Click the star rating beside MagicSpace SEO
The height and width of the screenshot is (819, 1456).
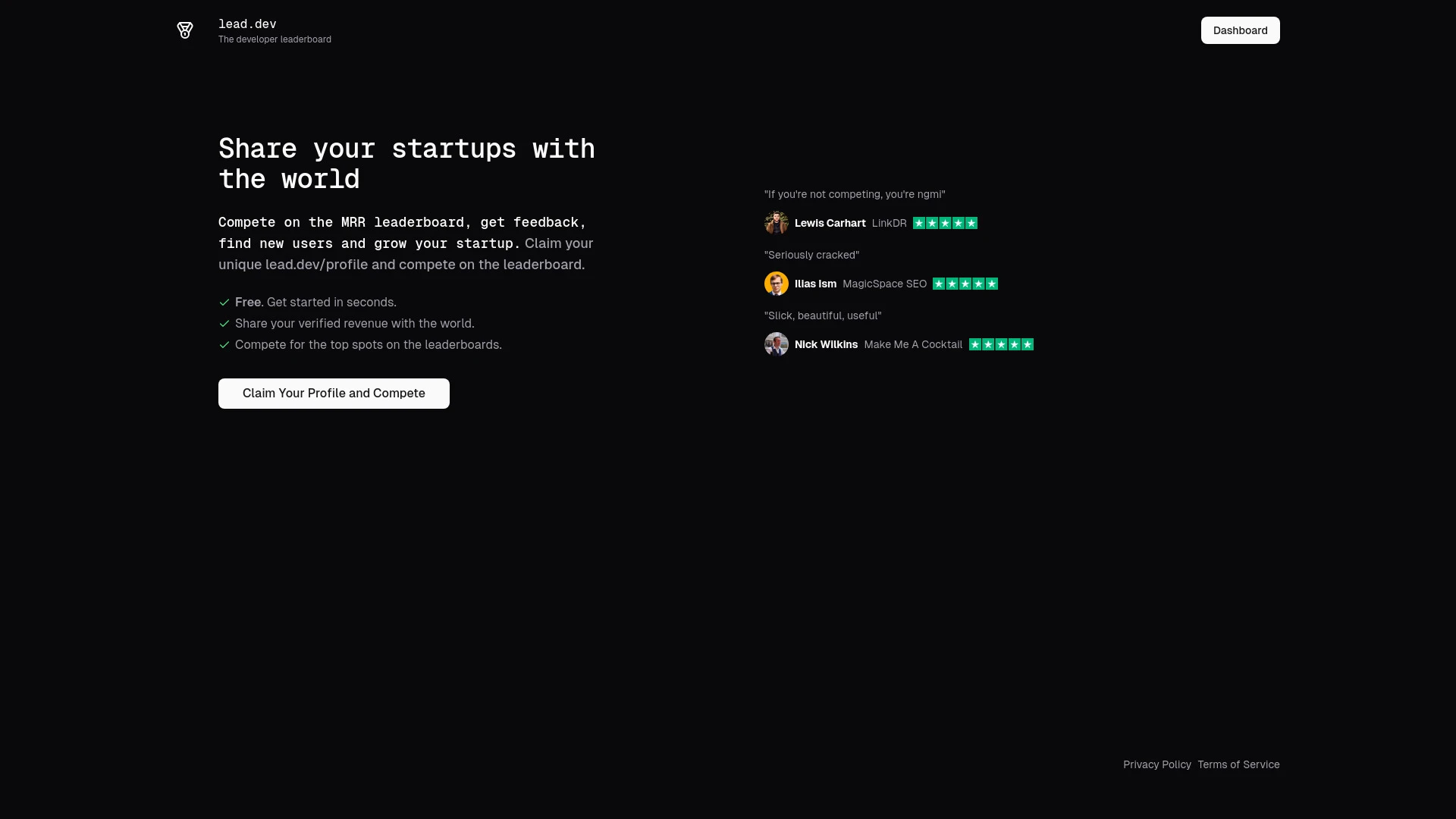tap(965, 284)
